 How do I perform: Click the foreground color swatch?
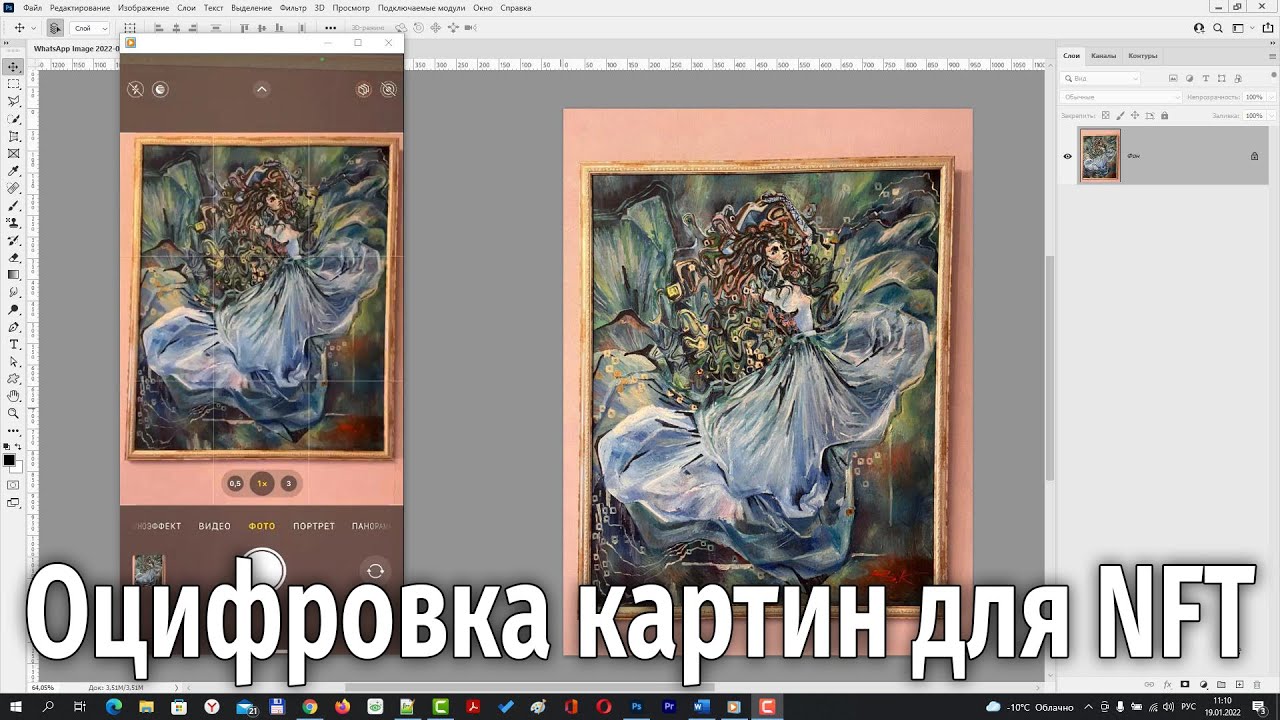9,460
